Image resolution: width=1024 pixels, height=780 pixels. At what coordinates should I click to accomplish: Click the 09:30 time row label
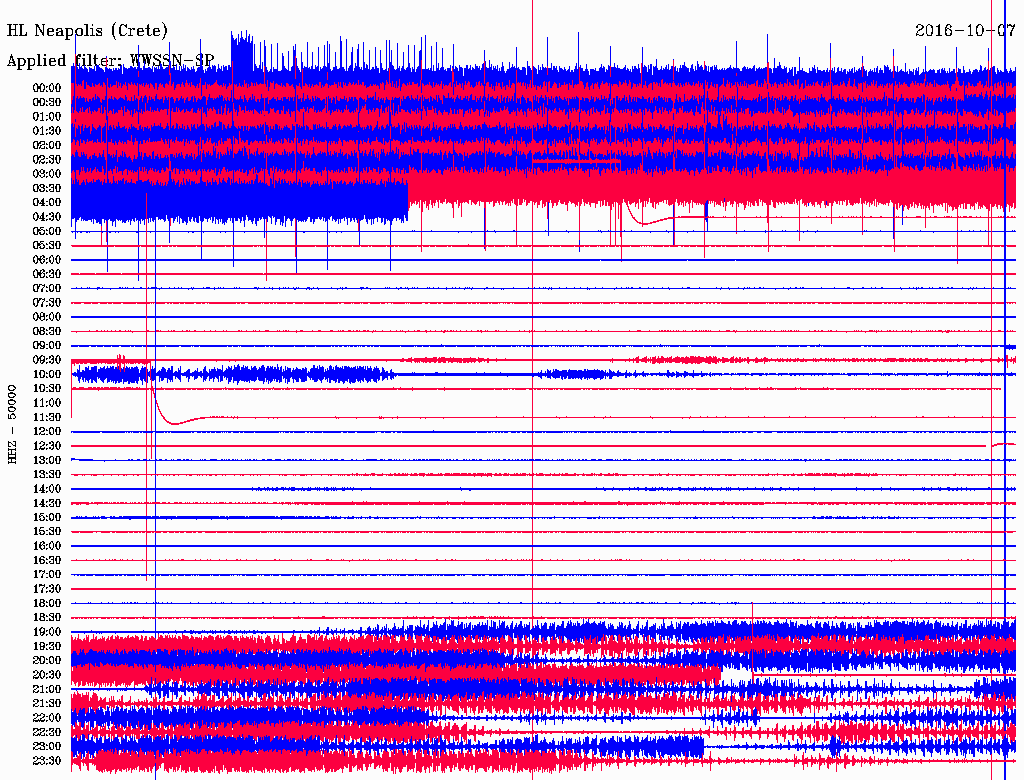point(47,360)
